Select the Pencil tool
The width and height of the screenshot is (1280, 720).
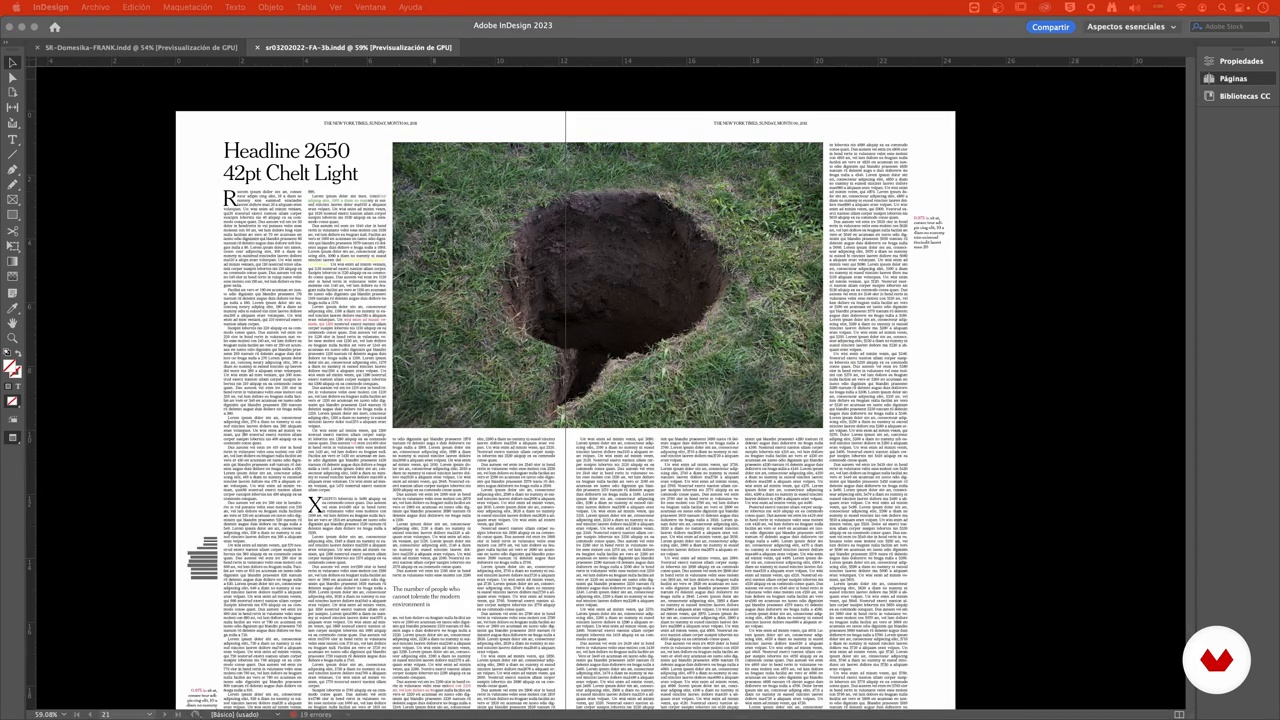click(13, 184)
